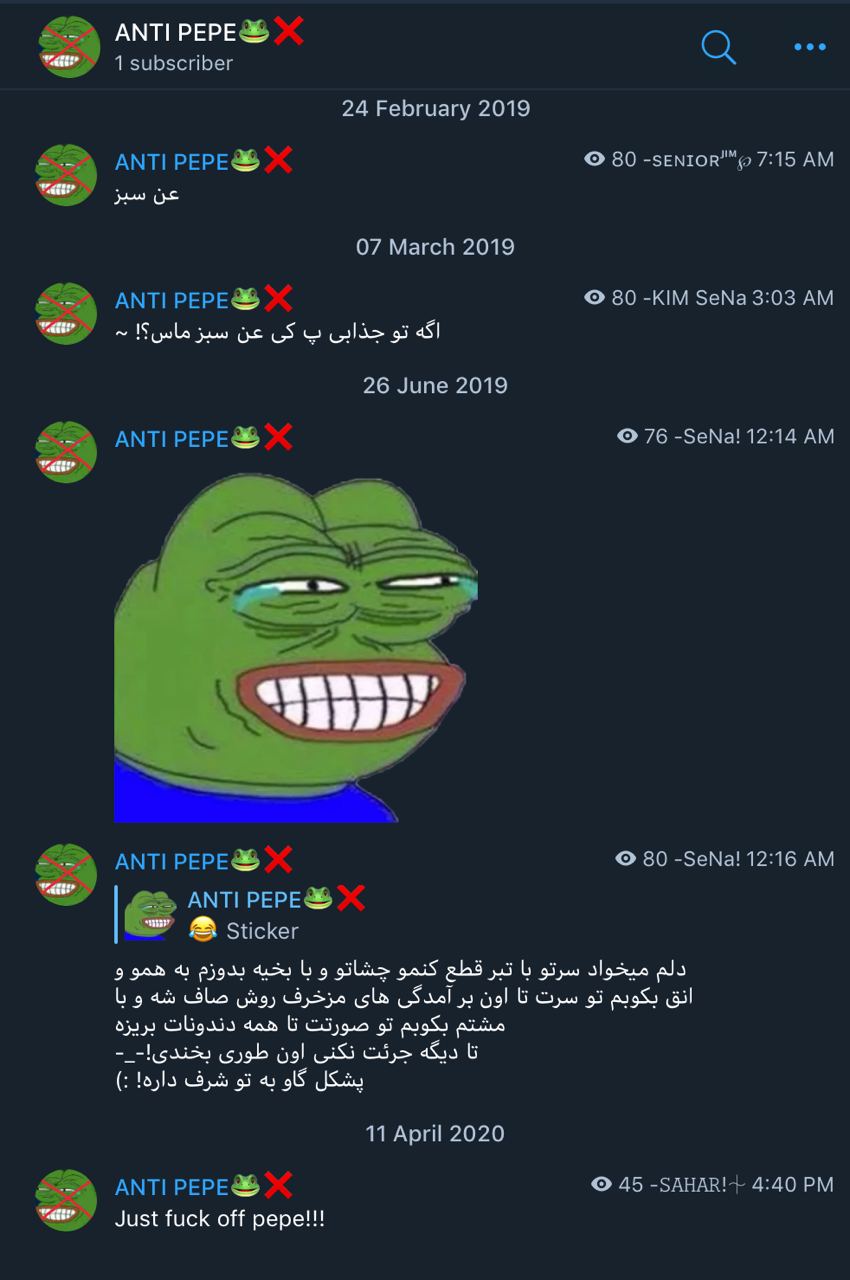Screen dimensions: 850x1280
Task: Select the 11 April 2020 date divider
Action: (x=435, y=1133)
